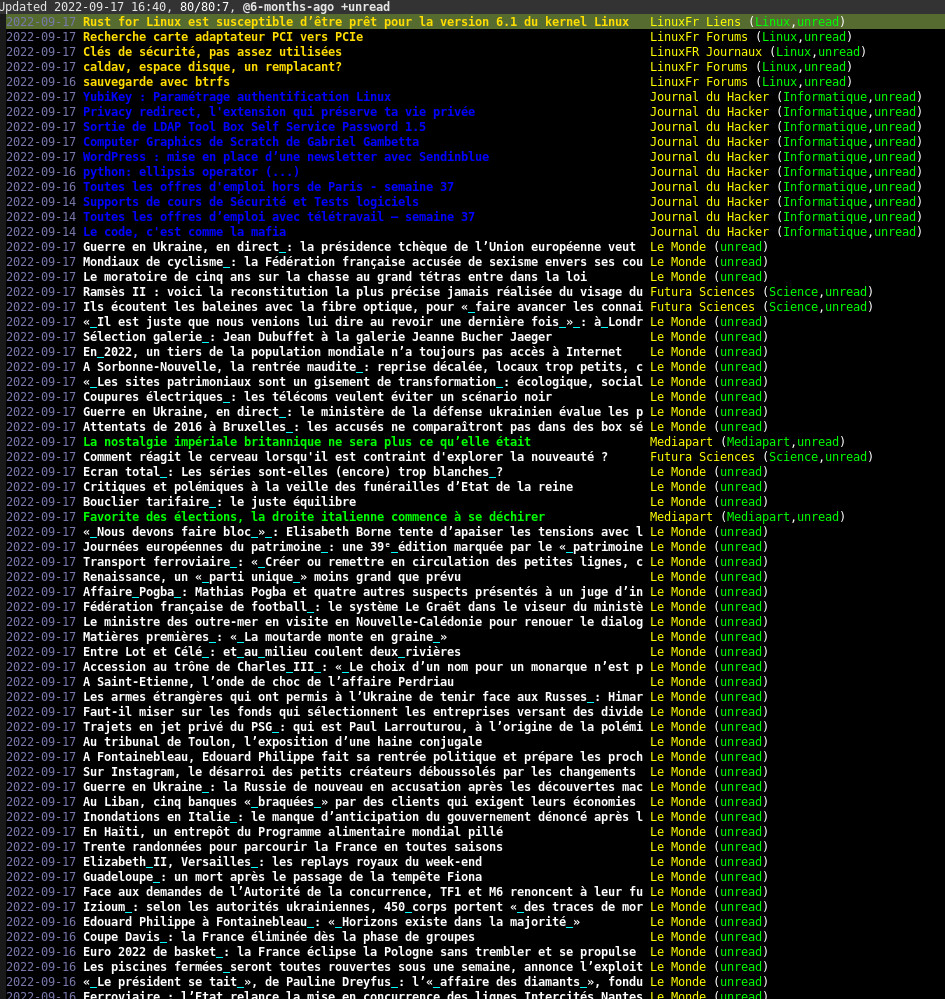The image size is (945, 999).
Task: Open "python: ellipsis operator (...)"
Action: pyautogui.click(x=191, y=171)
